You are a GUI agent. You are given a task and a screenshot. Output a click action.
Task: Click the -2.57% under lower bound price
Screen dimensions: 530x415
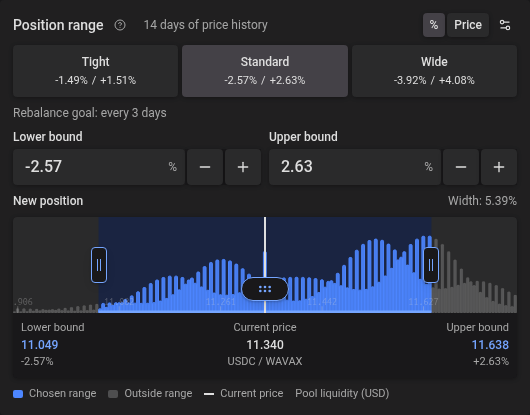(x=37, y=361)
